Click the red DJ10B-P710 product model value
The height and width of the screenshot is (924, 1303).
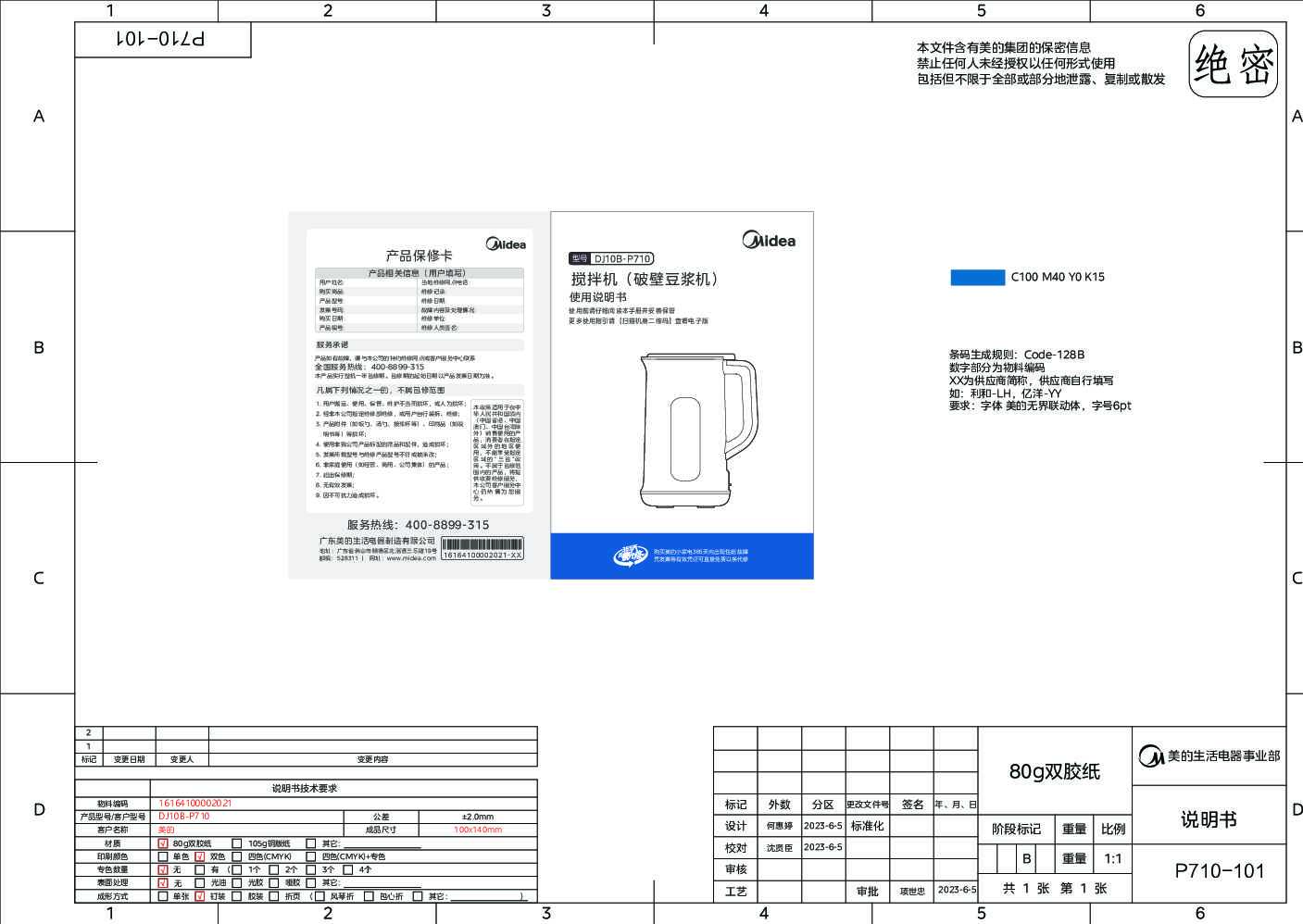[x=184, y=817]
